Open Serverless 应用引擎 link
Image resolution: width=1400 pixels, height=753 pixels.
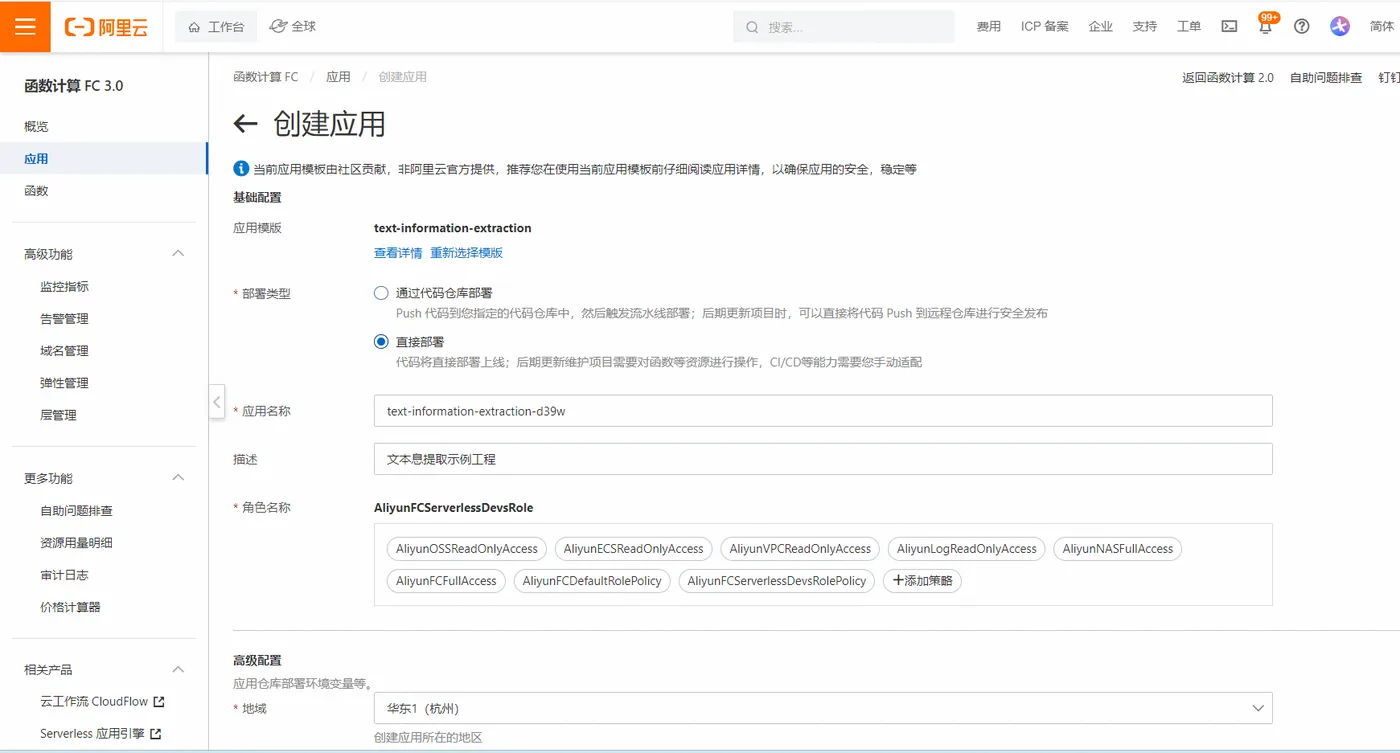92,733
